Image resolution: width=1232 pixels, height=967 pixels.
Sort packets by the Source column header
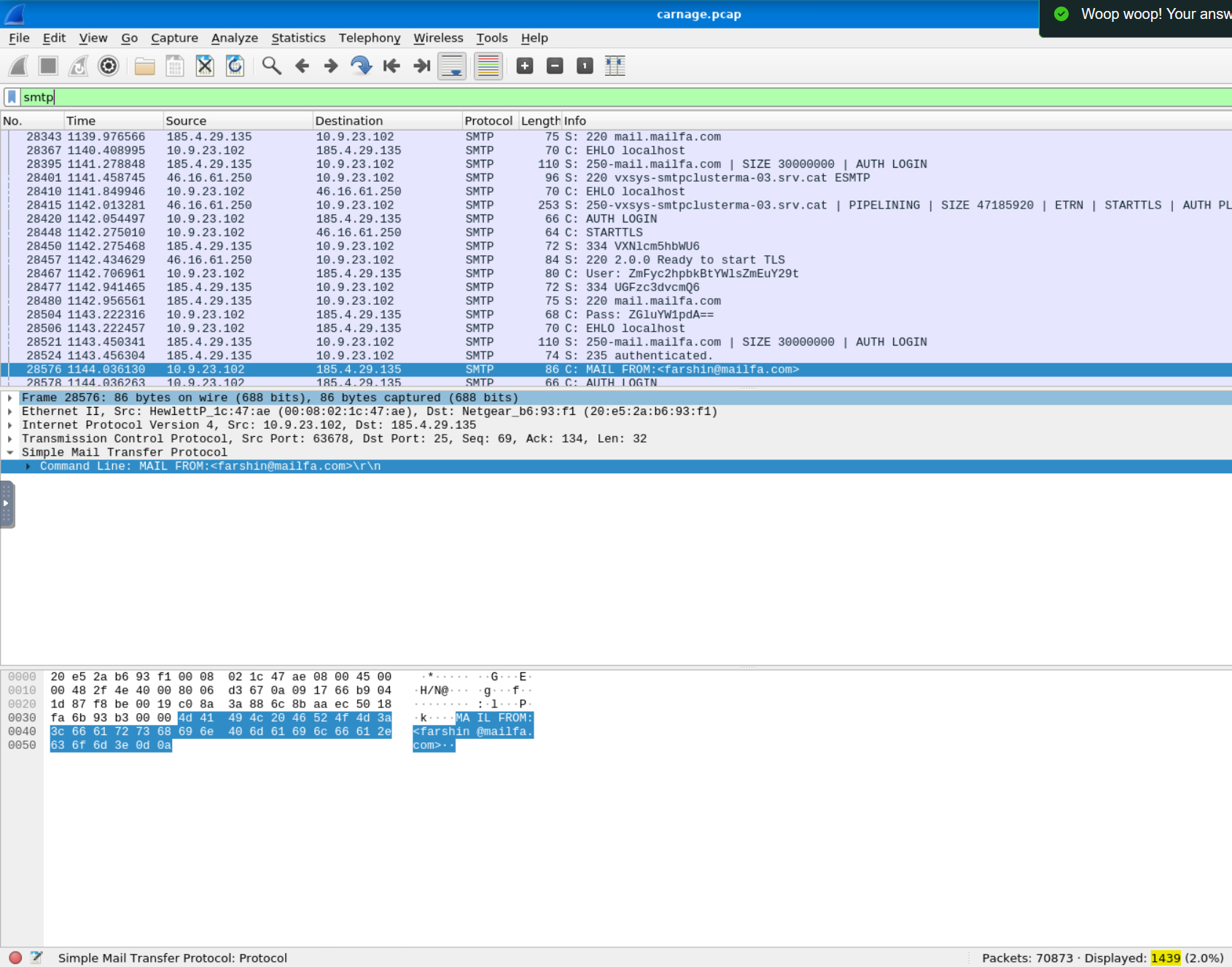pos(186,121)
